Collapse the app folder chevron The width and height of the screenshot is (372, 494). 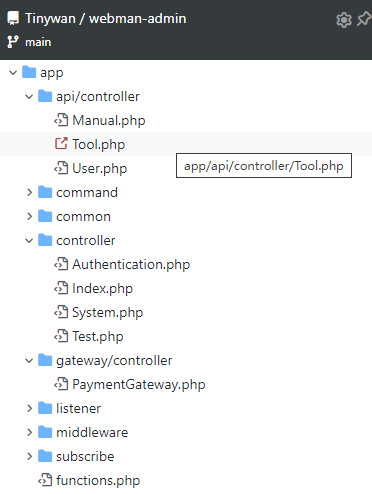(13, 72)
